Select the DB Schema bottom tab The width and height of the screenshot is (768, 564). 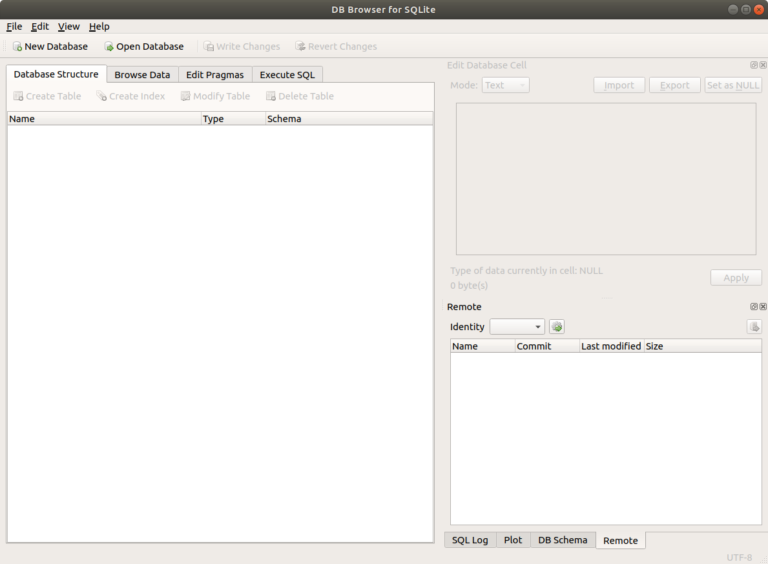point(562,540)
